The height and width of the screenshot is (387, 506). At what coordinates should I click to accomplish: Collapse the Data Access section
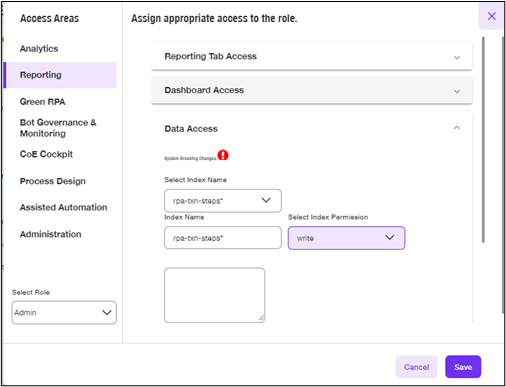457,128
